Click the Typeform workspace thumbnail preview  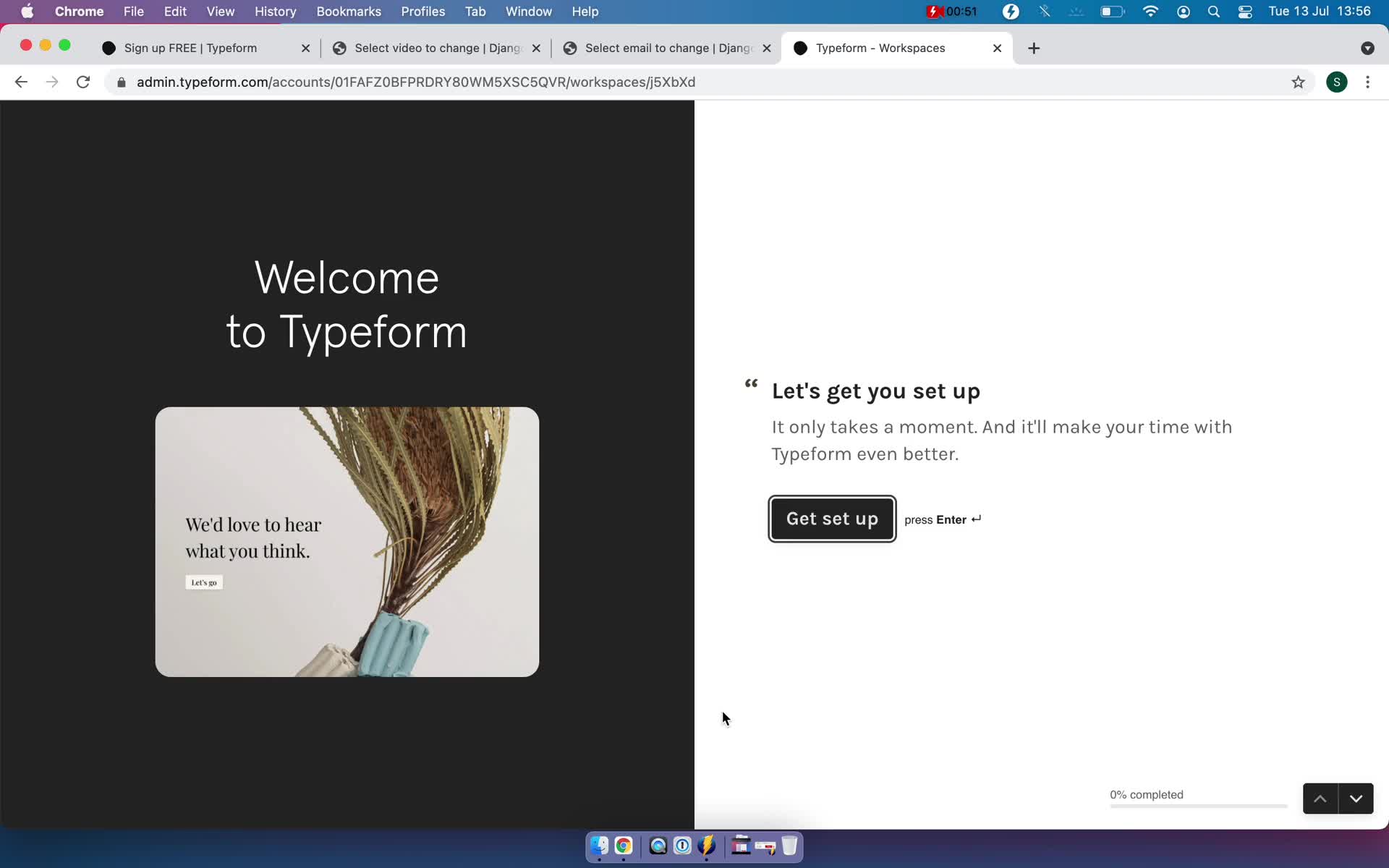click(x=347, y=541)
